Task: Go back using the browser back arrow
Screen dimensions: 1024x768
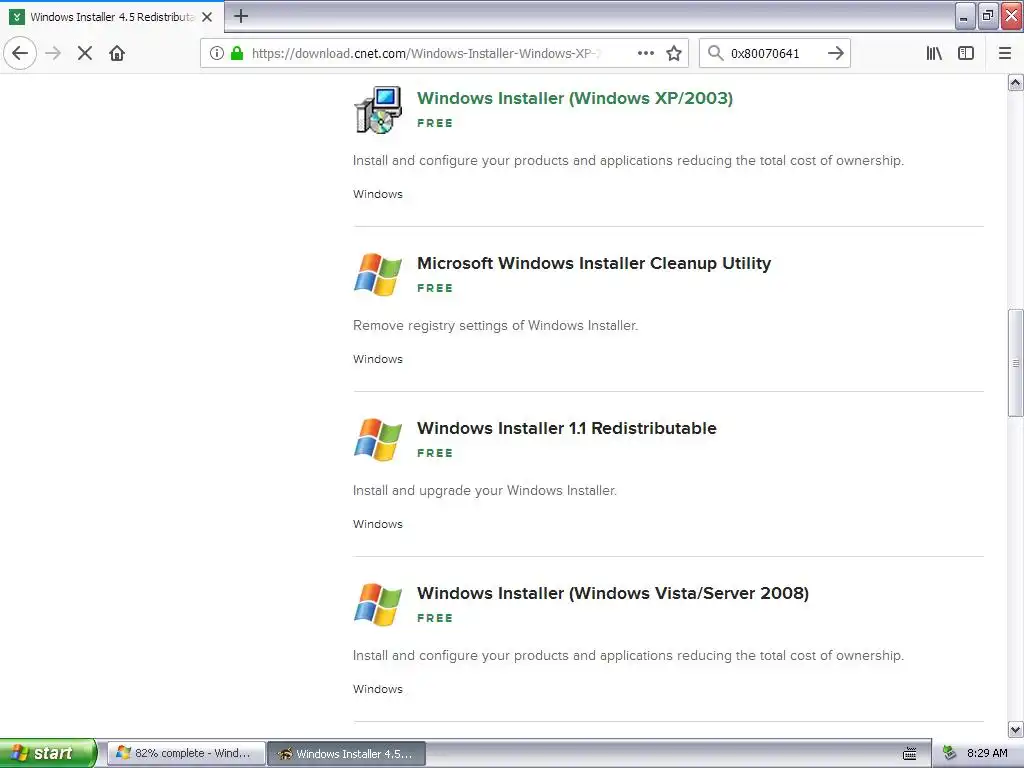Action: click(20, 53)
